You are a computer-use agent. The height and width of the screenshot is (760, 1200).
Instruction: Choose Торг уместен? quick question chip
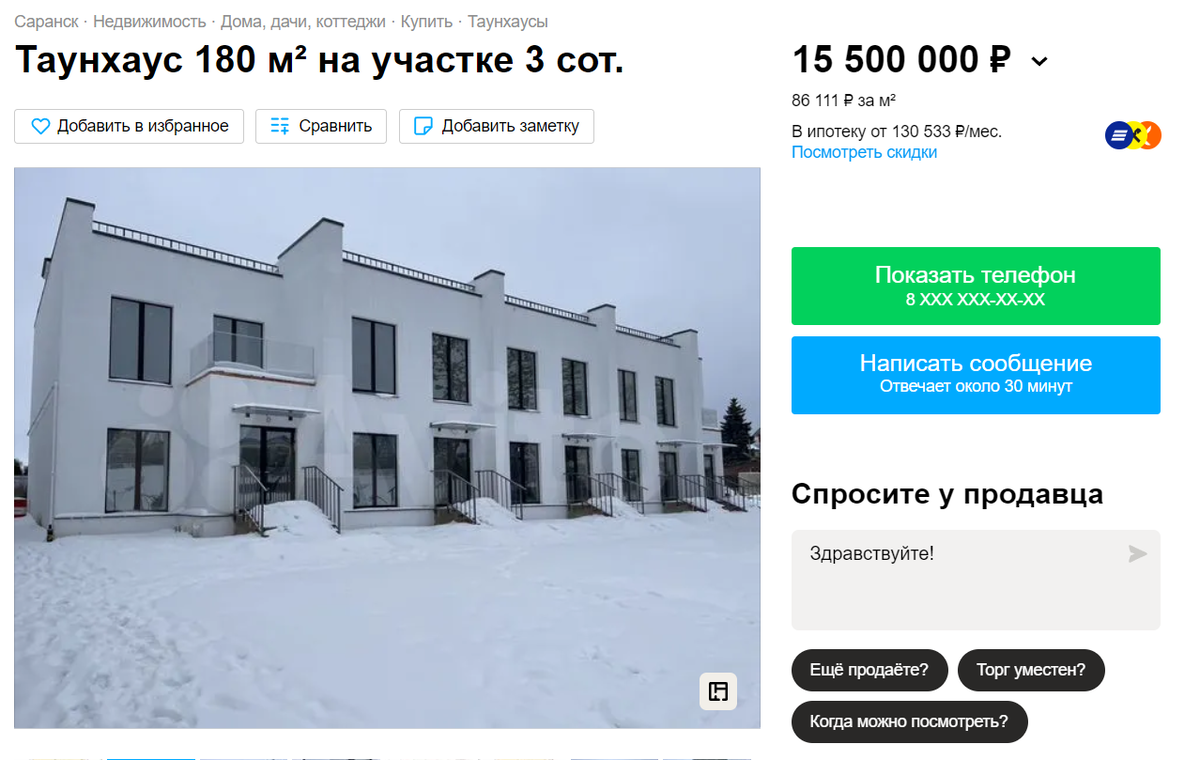point(1031,670)
